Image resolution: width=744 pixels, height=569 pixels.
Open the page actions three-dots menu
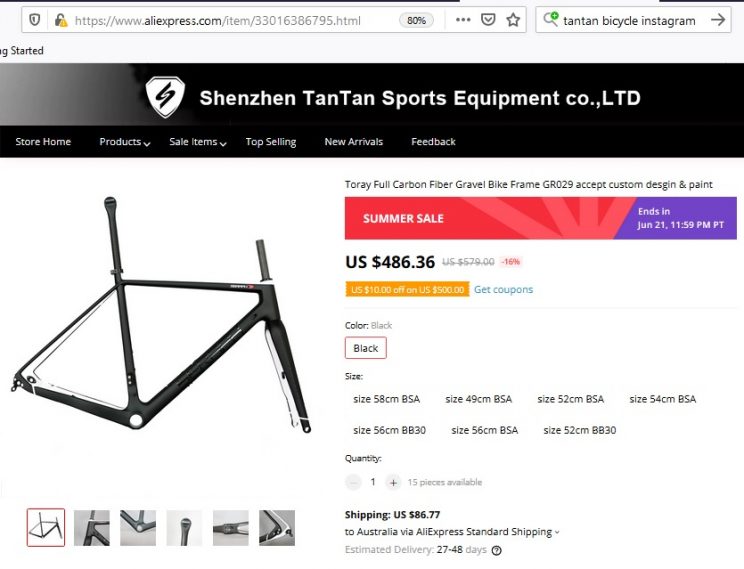pyautogui.click(x=463, y=20)
